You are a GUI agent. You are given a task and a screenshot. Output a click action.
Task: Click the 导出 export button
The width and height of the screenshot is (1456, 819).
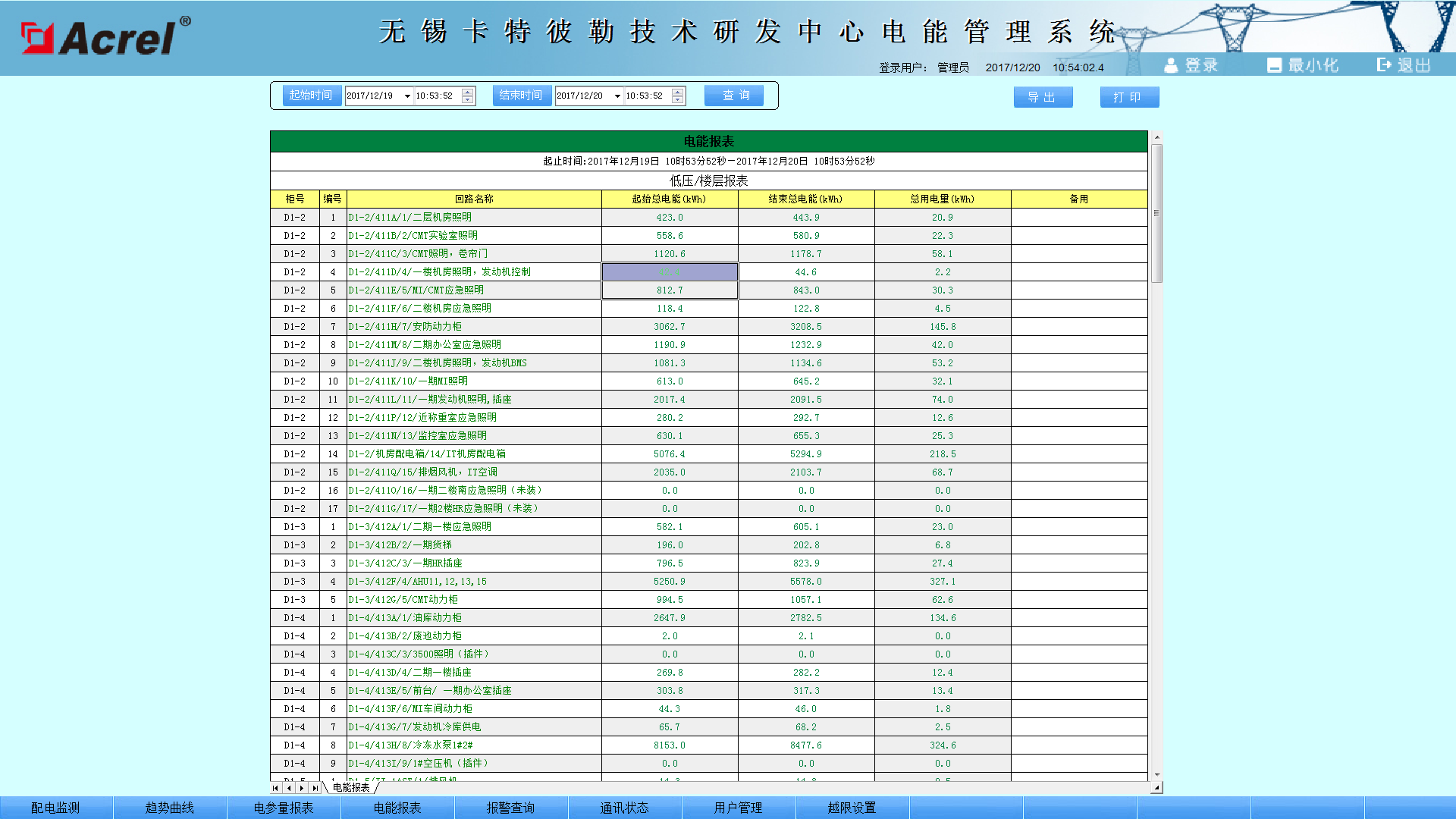pyautogui.click(x=1043, y=97)
